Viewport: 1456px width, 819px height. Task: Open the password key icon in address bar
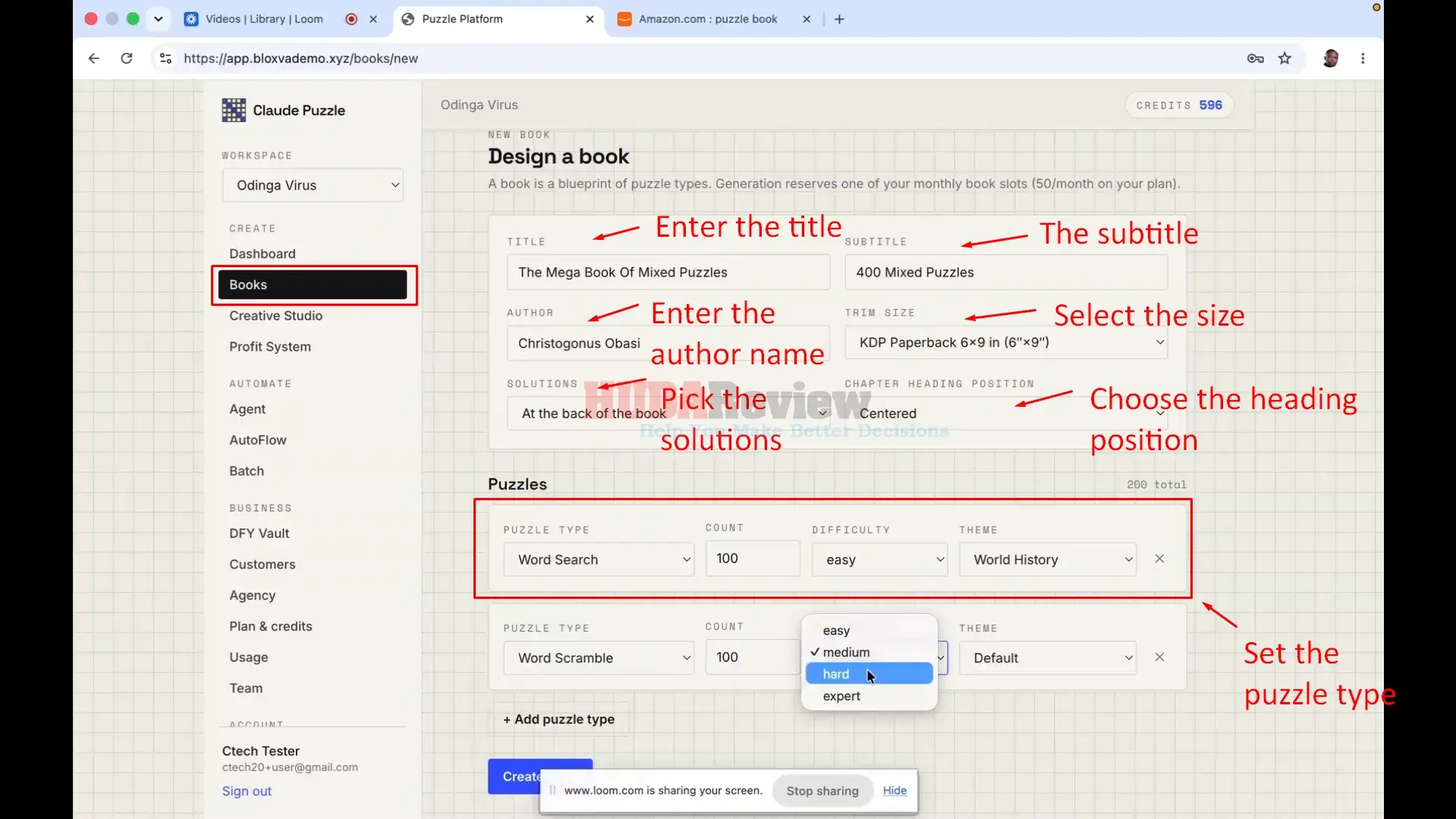point(1255,58)
